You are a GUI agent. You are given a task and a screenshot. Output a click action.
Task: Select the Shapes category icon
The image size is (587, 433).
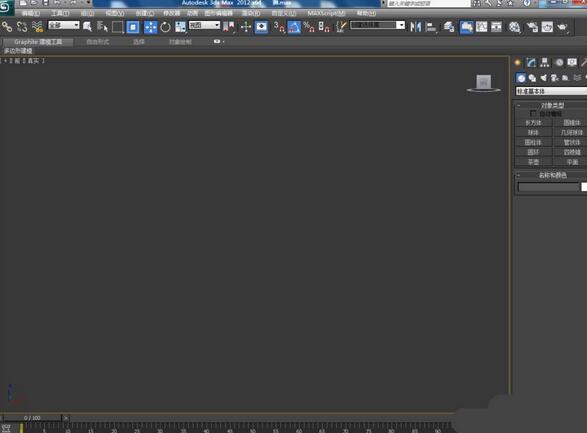click(532, 78)
